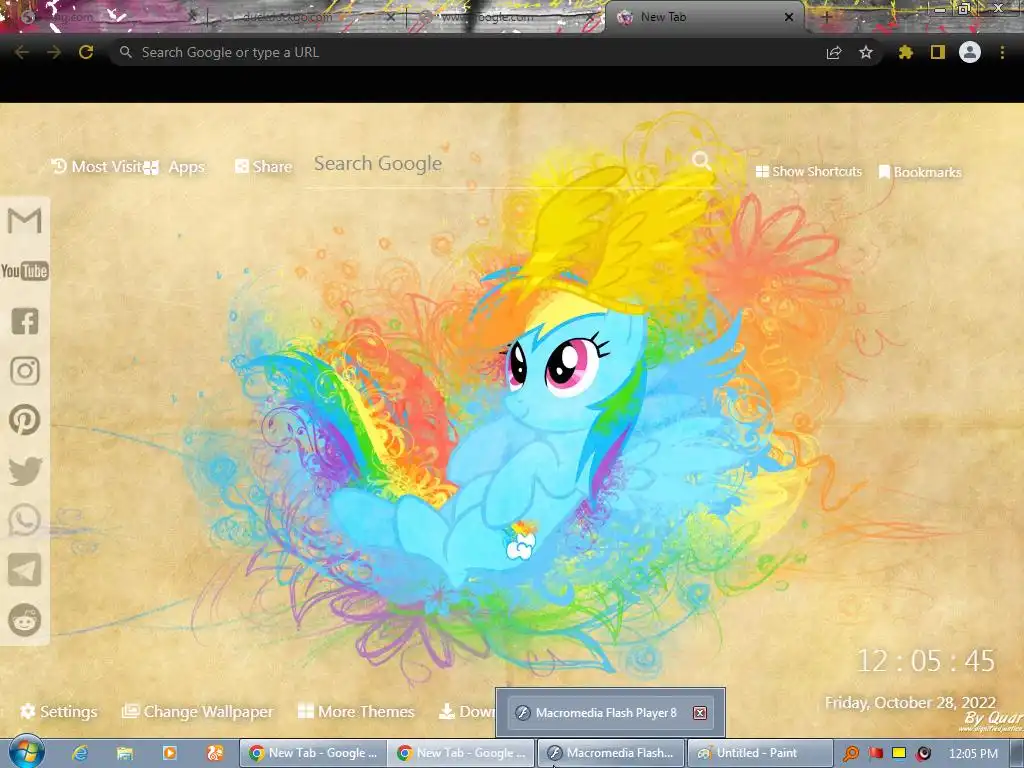Click the Download link at the bottom
The height and width of the screenshot is (768, 1024).
[467, 711]
